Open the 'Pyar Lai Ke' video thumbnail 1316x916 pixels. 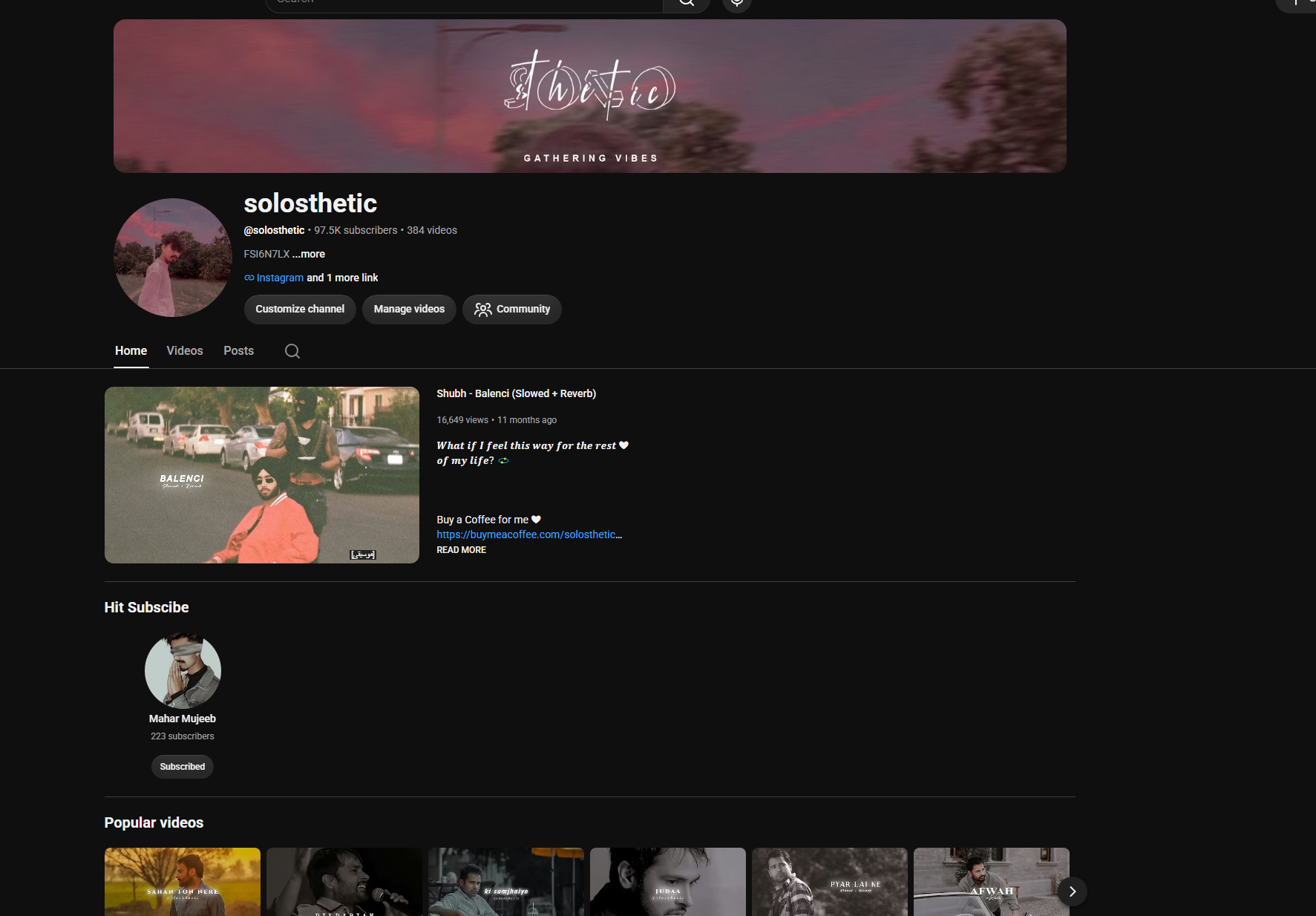(x=830, y=882)
